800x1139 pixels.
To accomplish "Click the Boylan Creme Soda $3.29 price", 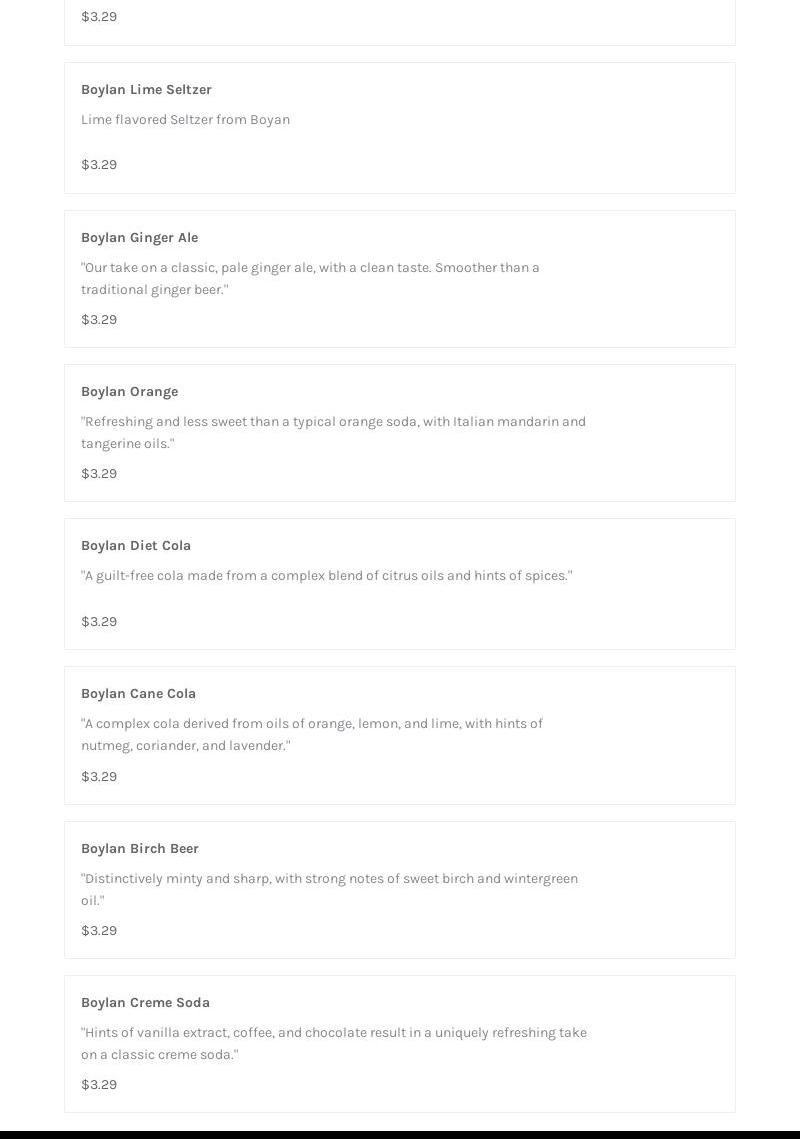I will (99, 1085).
